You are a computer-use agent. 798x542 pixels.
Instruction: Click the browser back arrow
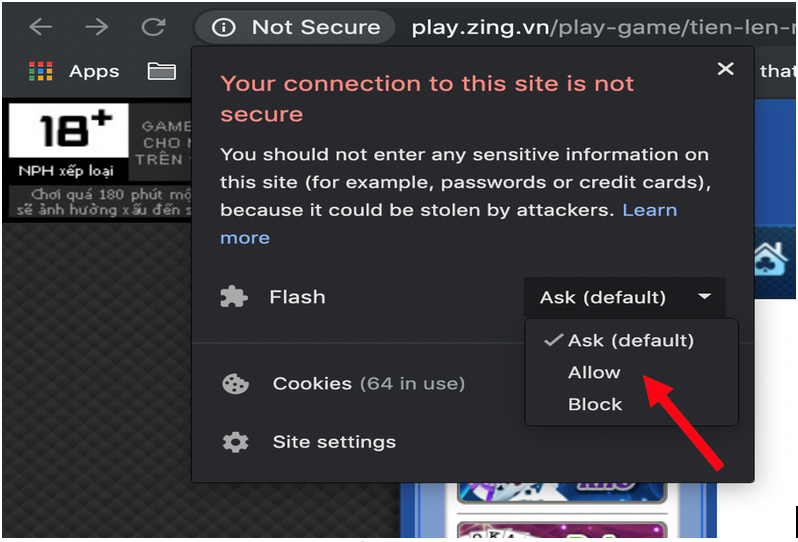coord(41,26)
